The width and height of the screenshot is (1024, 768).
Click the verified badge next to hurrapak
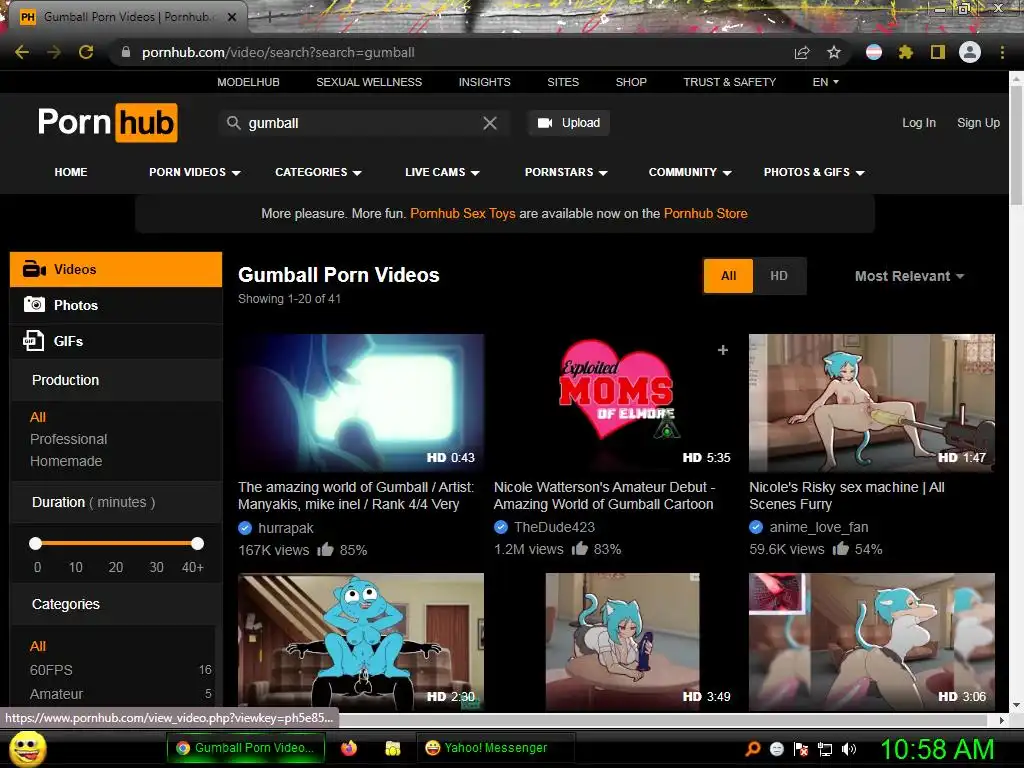click(x=245, y=528)
